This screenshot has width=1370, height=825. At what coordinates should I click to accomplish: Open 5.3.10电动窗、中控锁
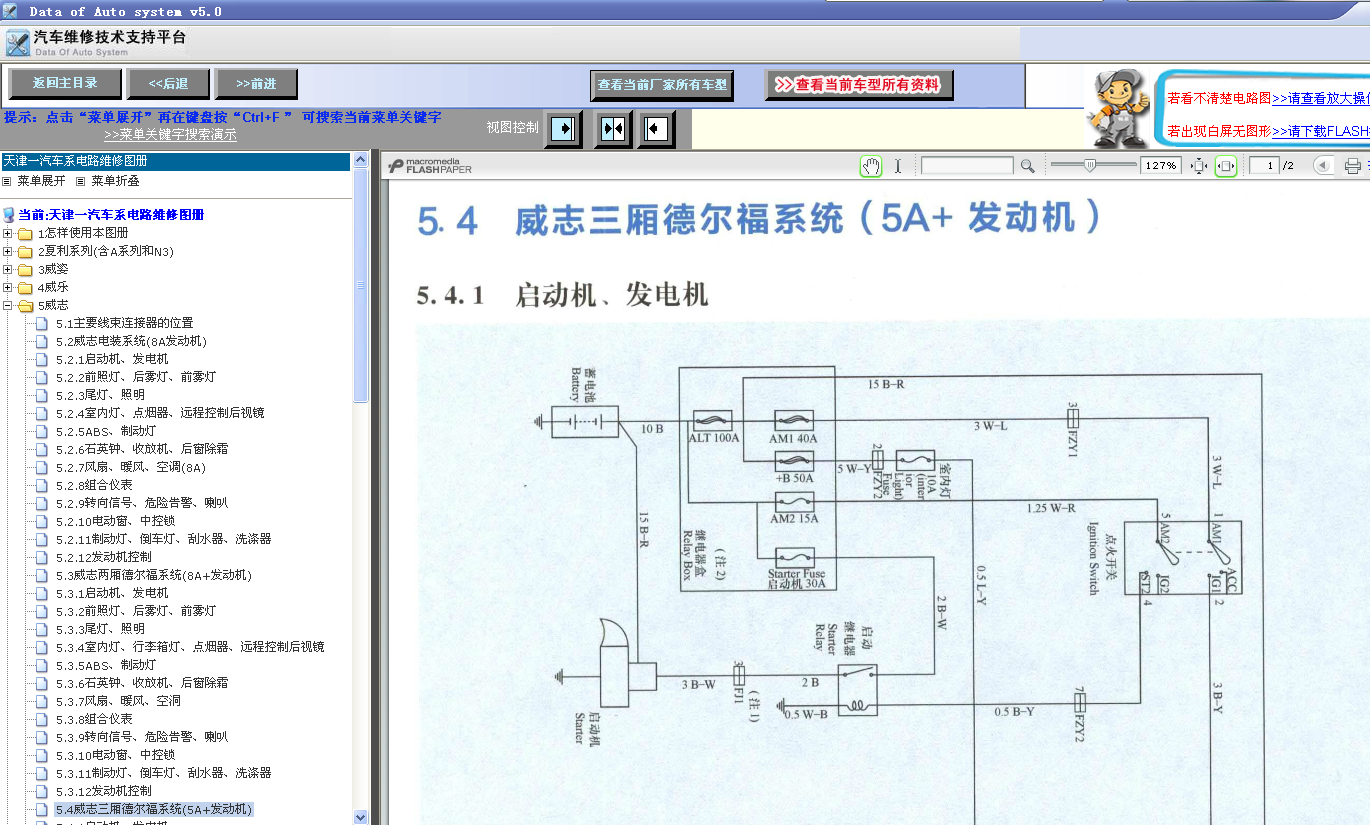pyautogui.click(x=116, y=755)
